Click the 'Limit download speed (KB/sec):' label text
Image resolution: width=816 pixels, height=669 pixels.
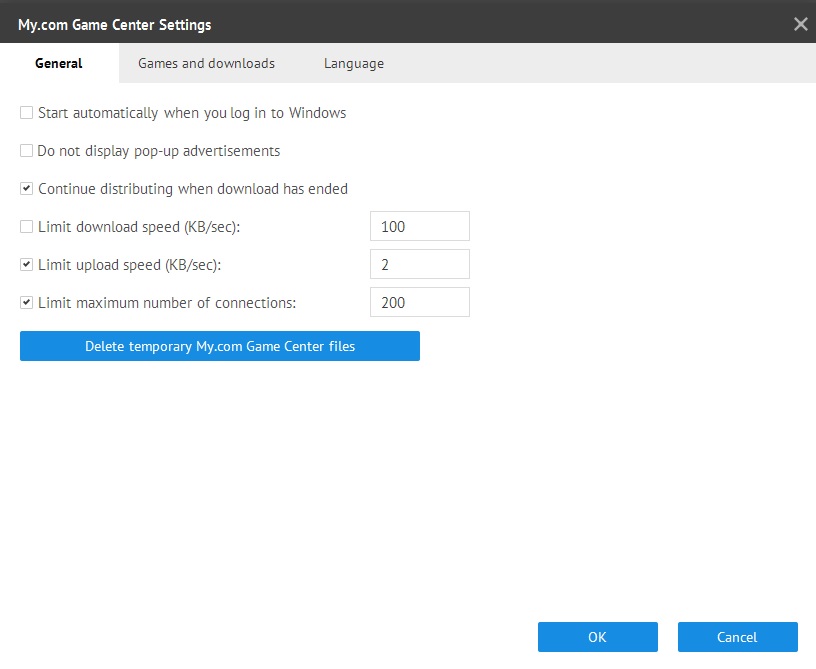[x=139, y=227]
